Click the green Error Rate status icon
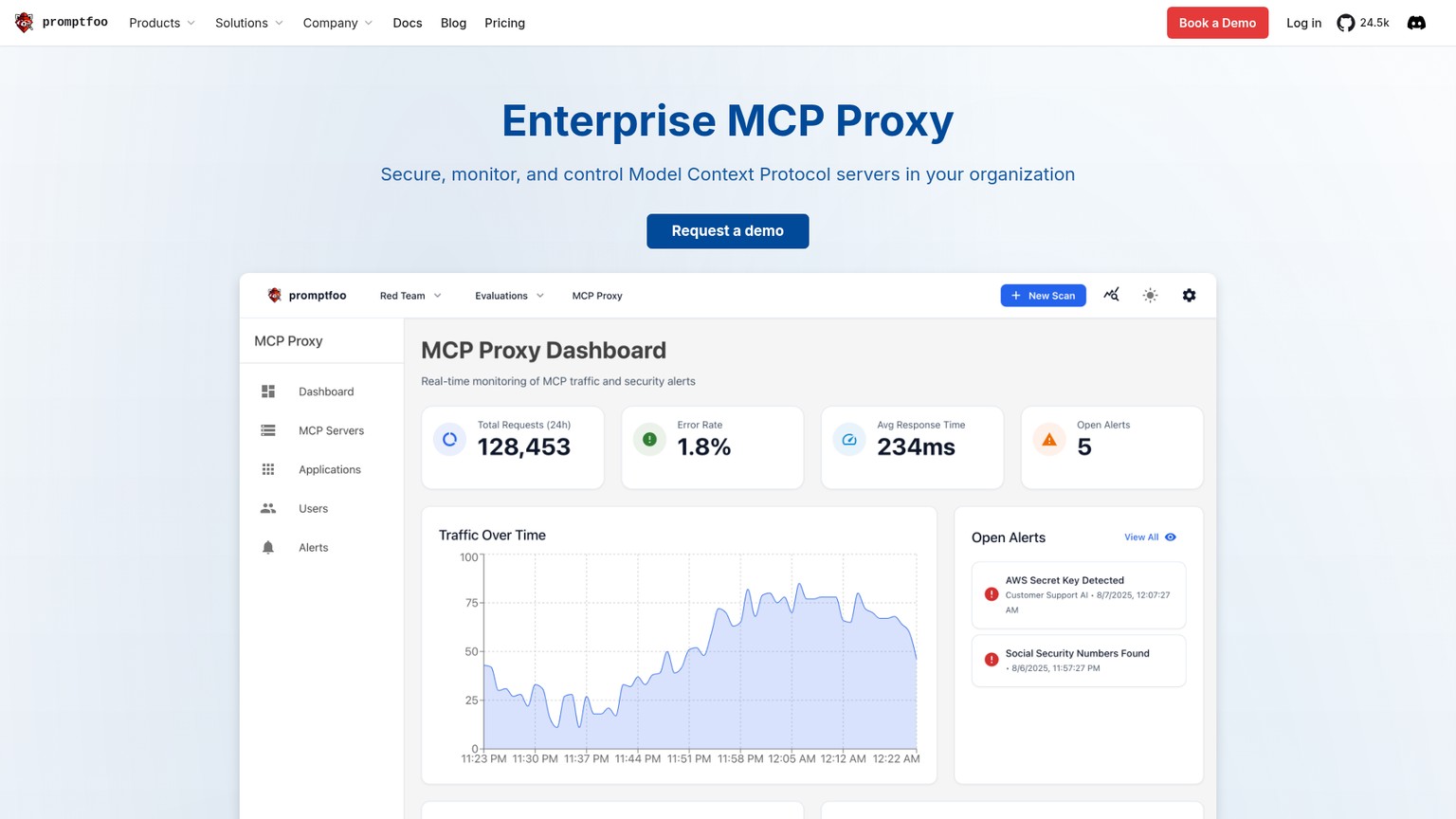The width and height of the screenshot is (1456, 819). (649, 439)
